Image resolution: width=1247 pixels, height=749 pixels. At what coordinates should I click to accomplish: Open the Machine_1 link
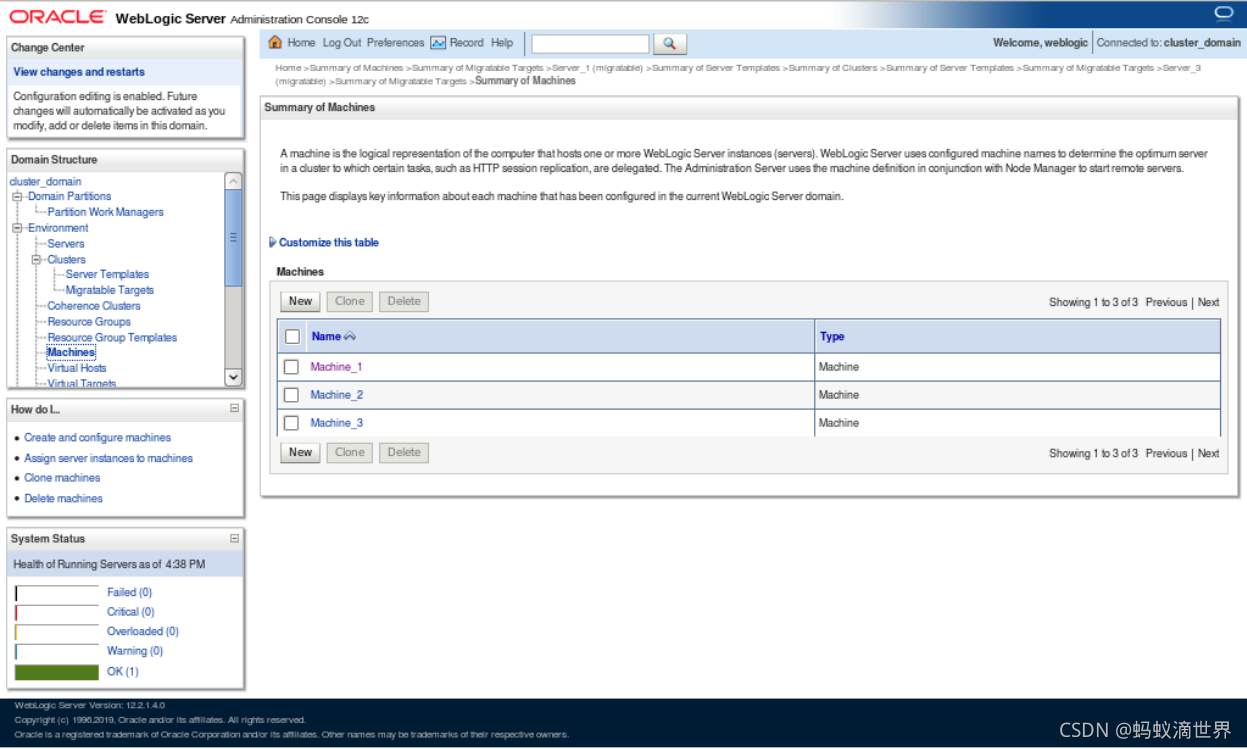tap(336, 367)
